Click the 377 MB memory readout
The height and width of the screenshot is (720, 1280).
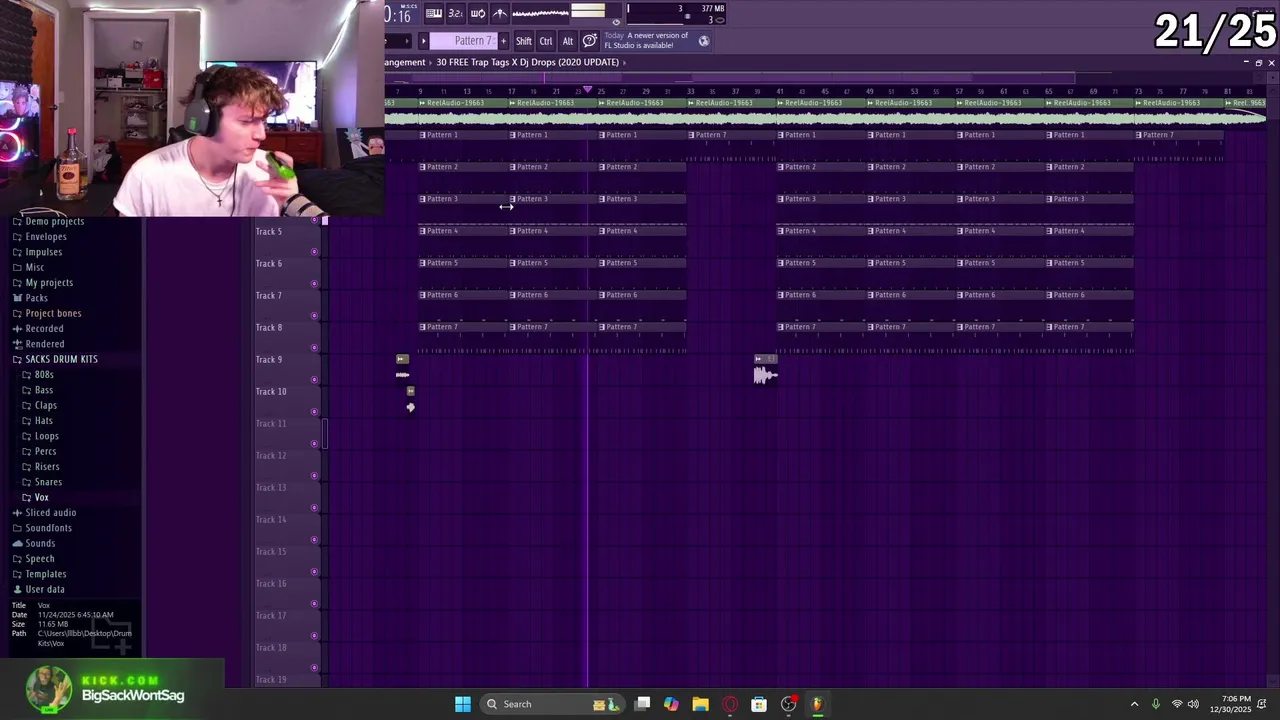713,9
